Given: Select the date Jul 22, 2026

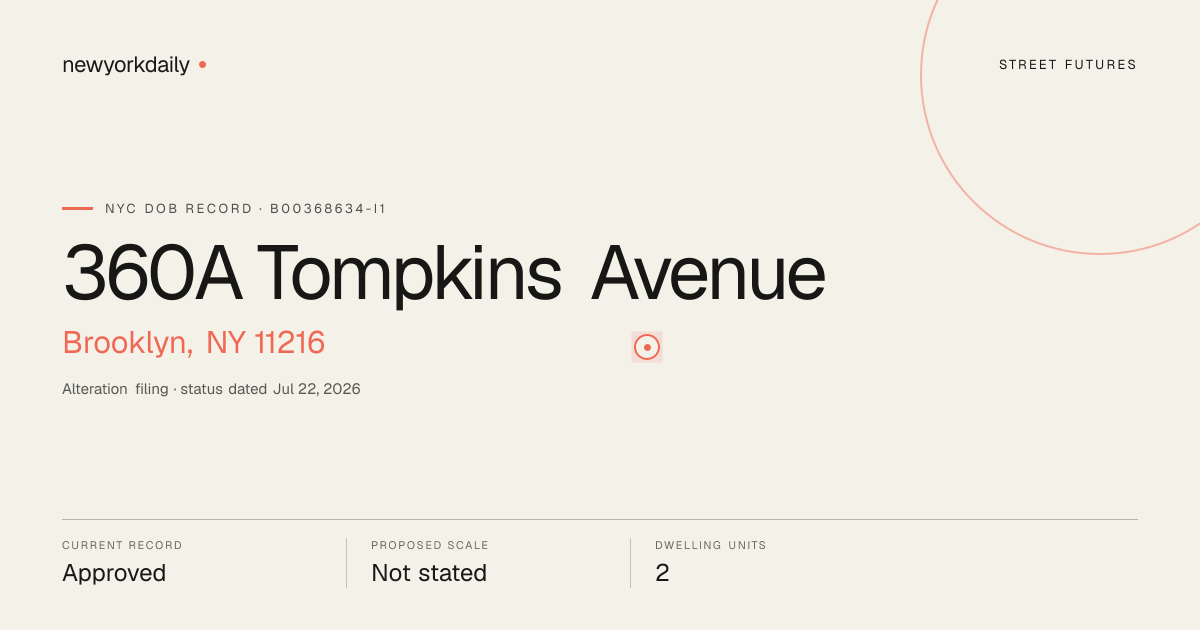Looking at the screenshot, I should [316, 389].
